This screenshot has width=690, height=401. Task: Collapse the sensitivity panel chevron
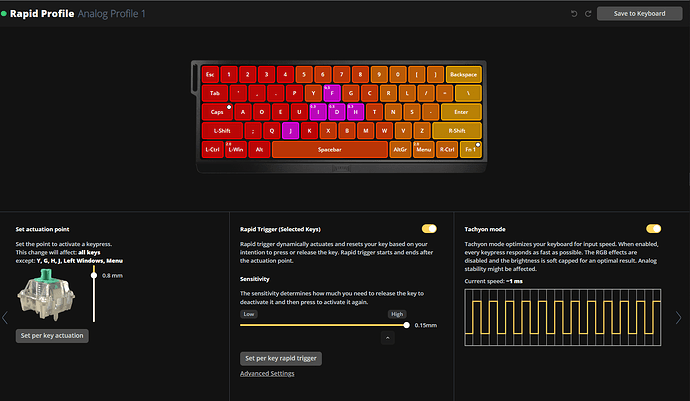click(x=388, y=339)
